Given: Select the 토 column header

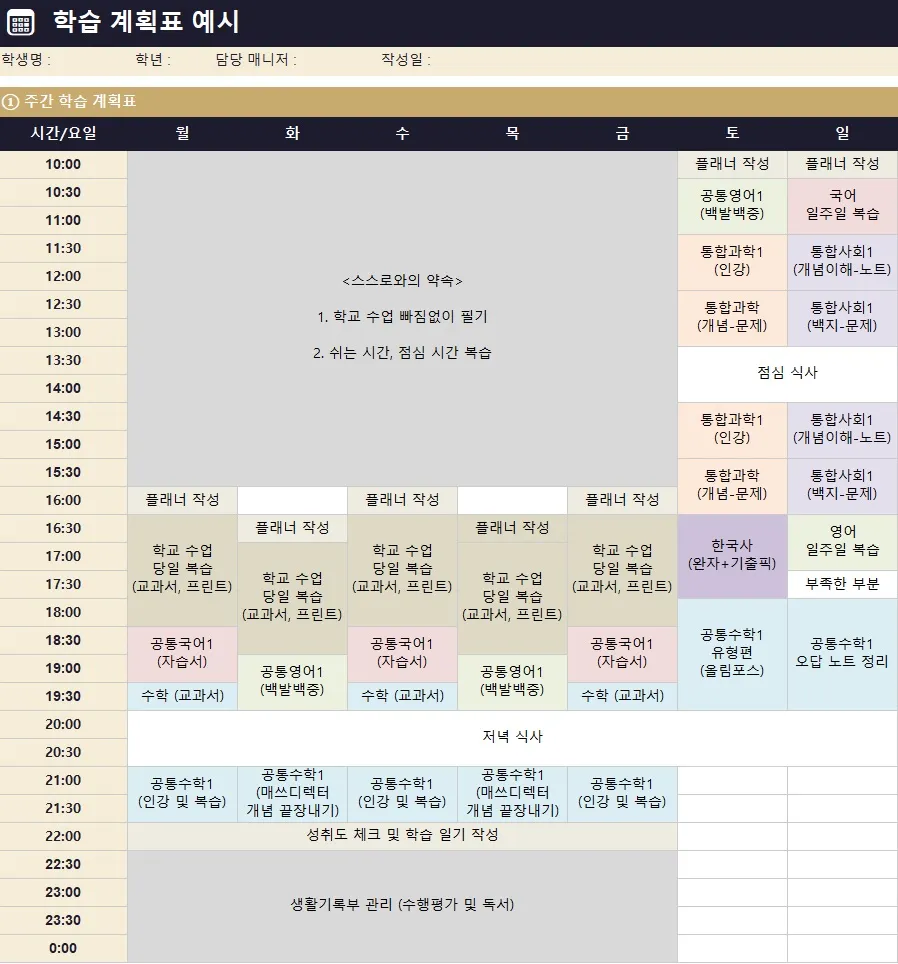Looking at the screenshot, I should coord(733,133).
